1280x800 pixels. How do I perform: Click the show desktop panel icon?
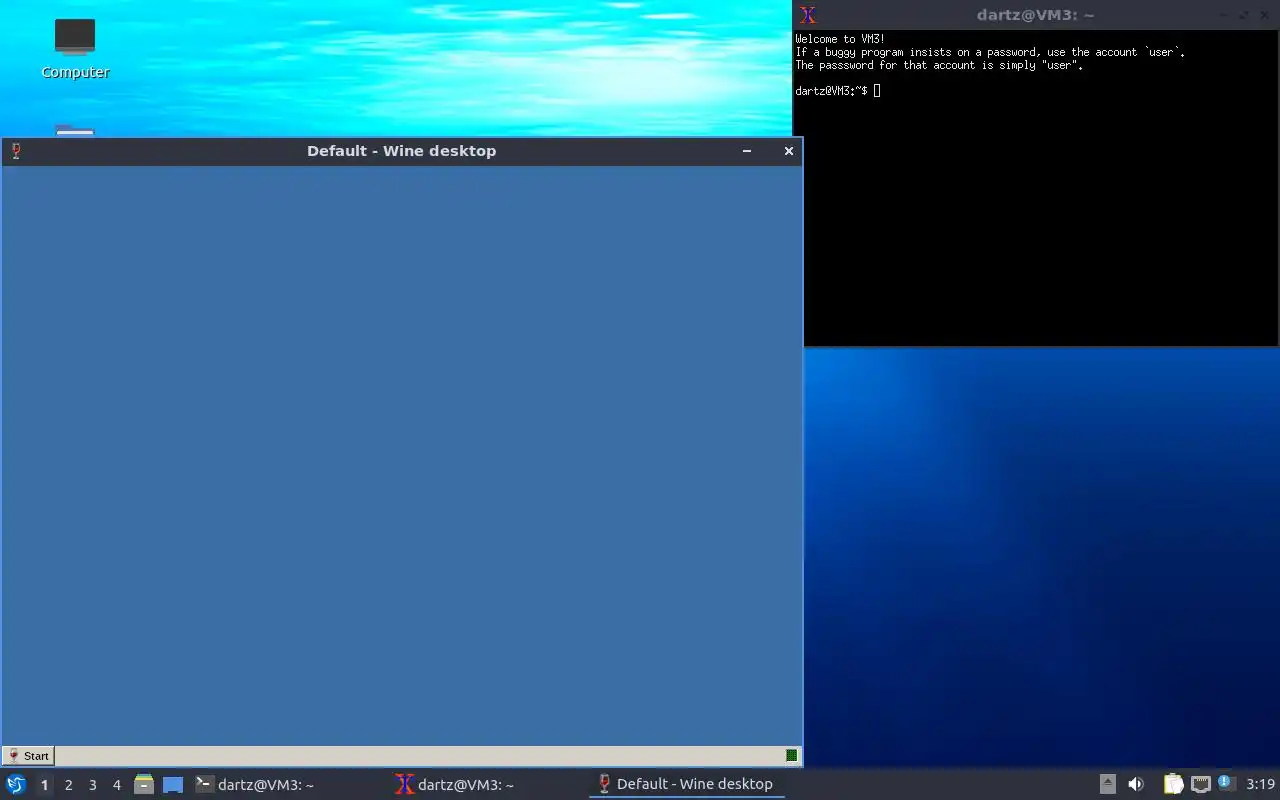pos(173,785)
